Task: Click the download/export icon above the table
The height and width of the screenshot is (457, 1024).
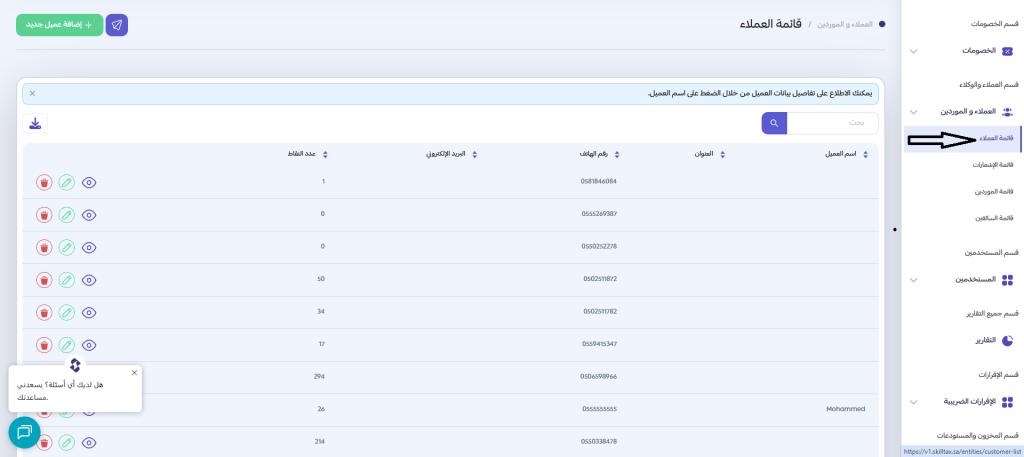Action: [35, 123]
